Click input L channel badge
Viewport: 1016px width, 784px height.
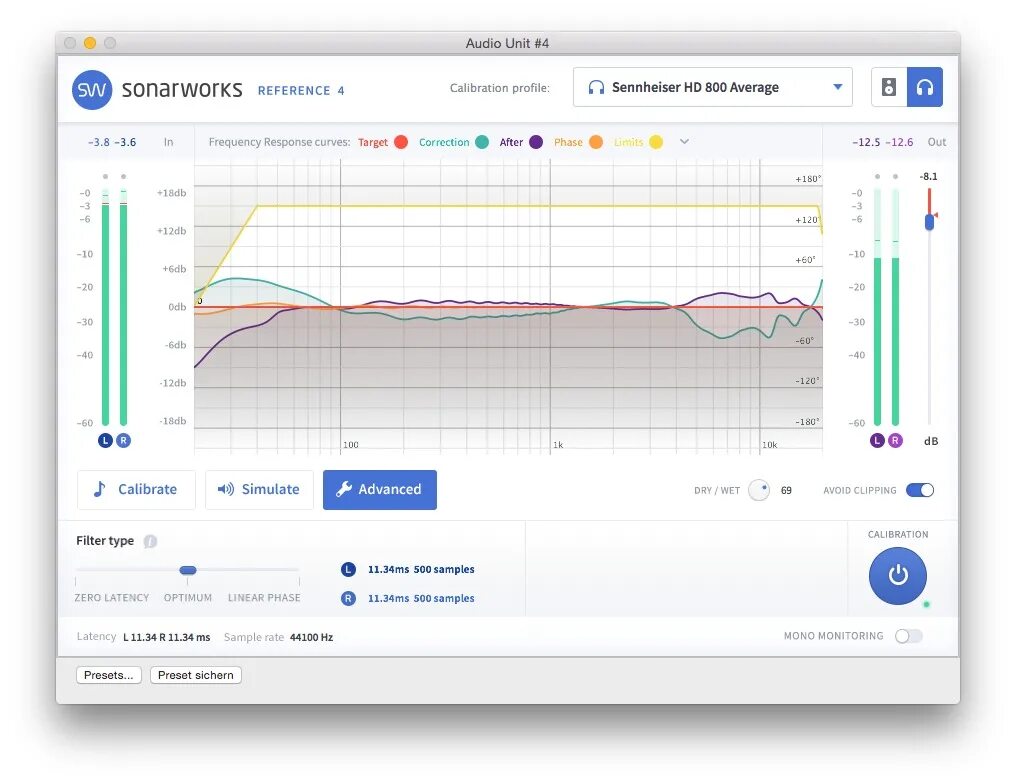(x=106, y=441)
